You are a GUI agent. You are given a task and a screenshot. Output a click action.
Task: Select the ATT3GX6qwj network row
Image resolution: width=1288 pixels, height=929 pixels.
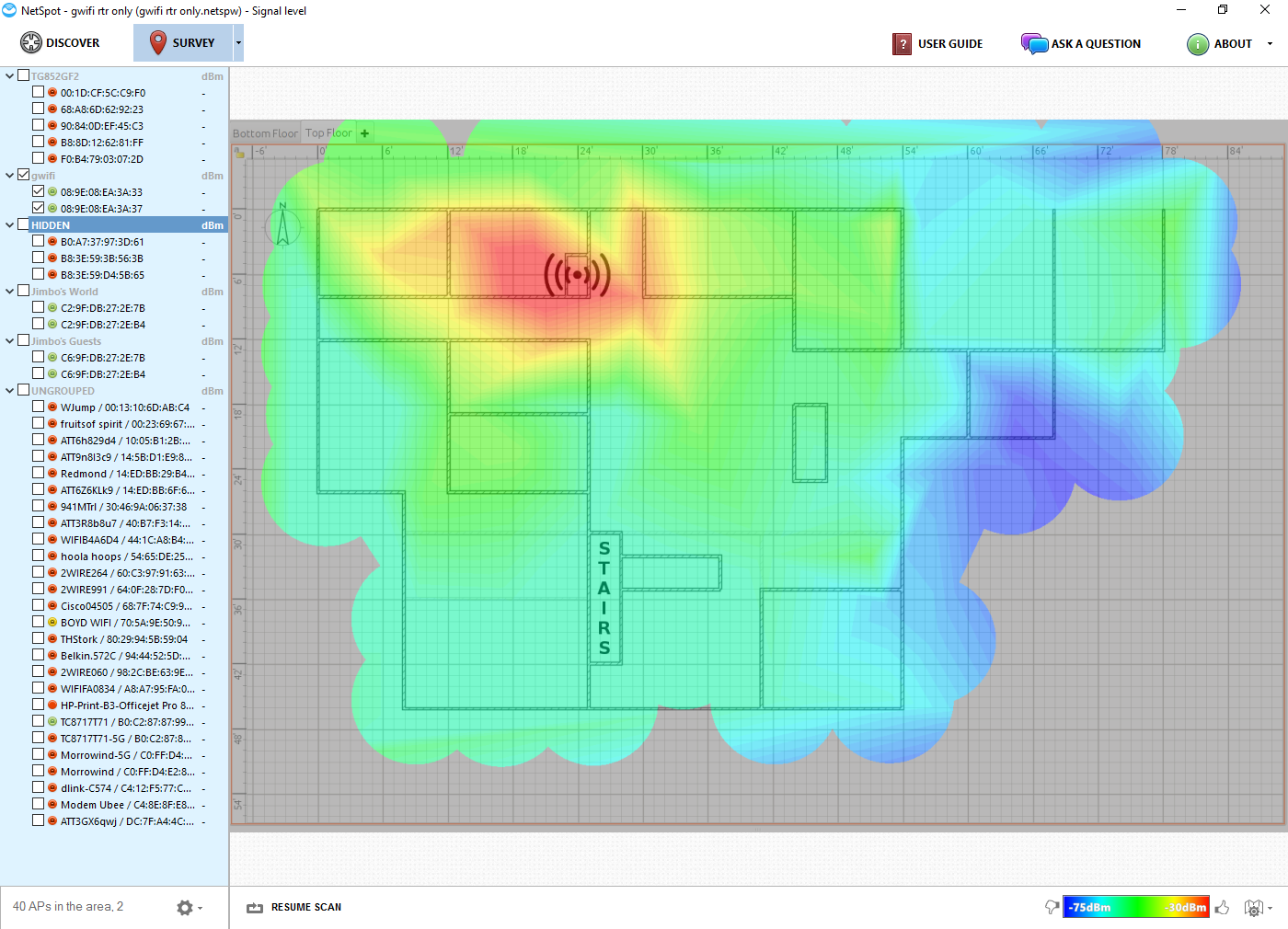pyautogui.click(x=114, y=821)
